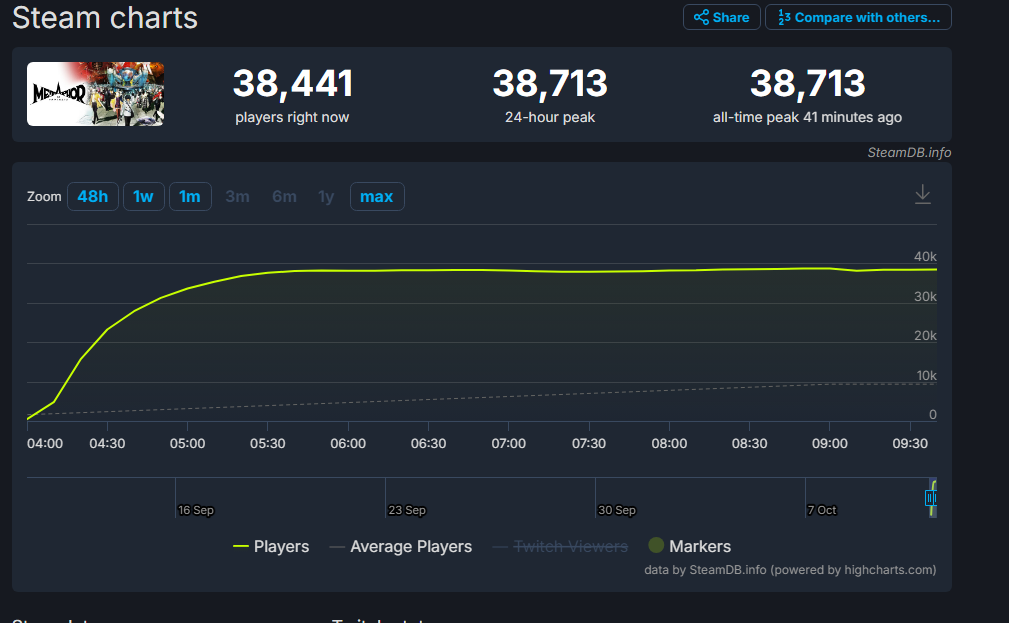Click the 07:30 x-axis label
This screenshot has height=623, width=1009.
pyautogui.click(x=589, y=443)
